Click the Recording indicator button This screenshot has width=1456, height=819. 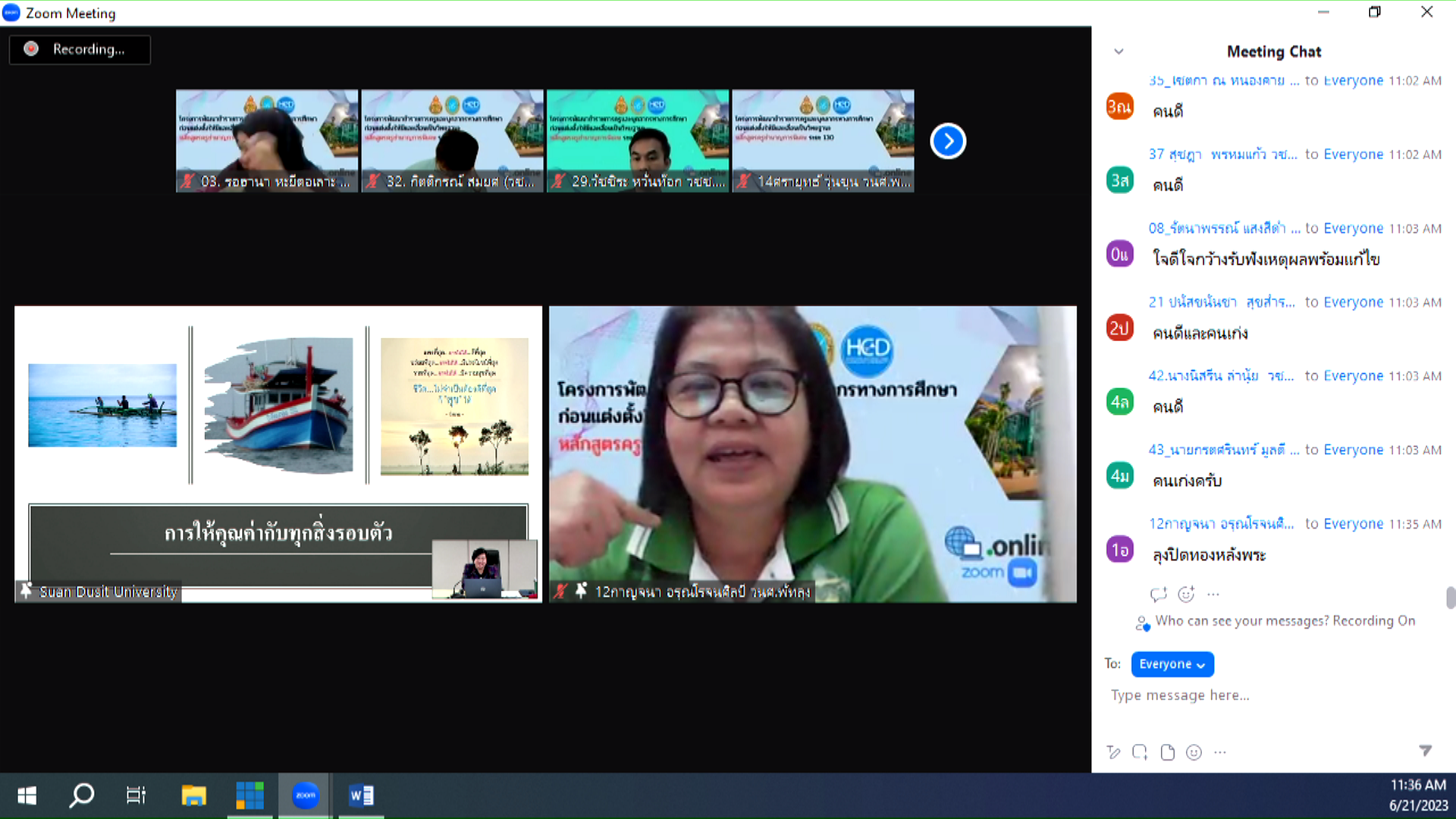pyautogui.click(x=80, y=49)
